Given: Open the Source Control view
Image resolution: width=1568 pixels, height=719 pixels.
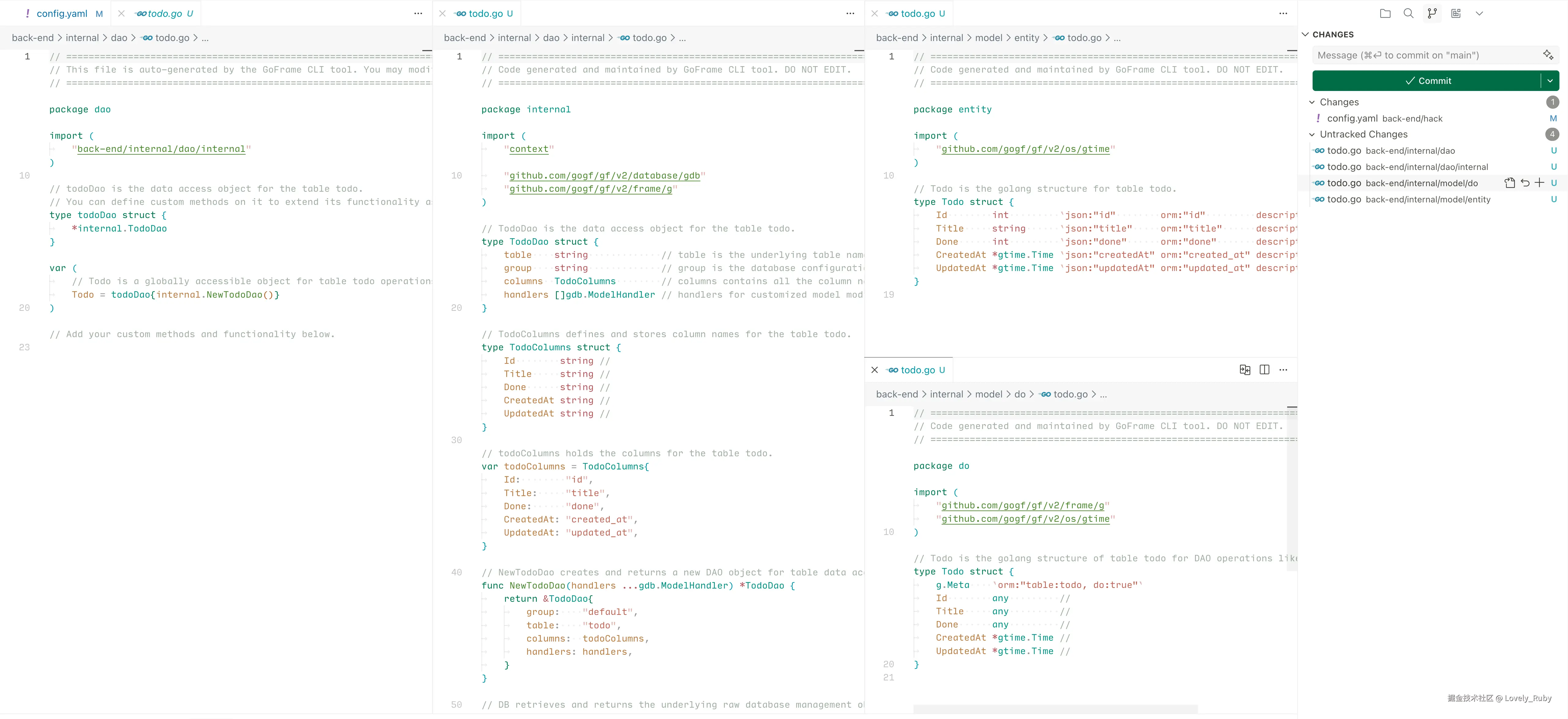Looking at the screenshot, I should (1432, 13).
